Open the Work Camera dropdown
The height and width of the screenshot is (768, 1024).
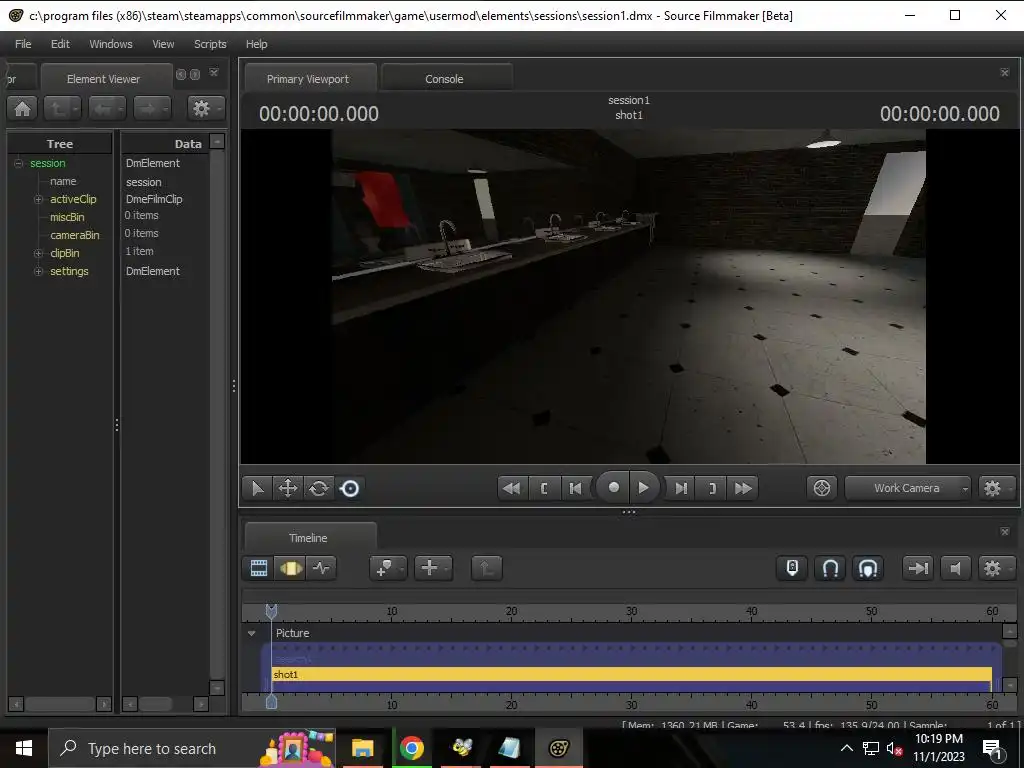[x=908, y=488]
